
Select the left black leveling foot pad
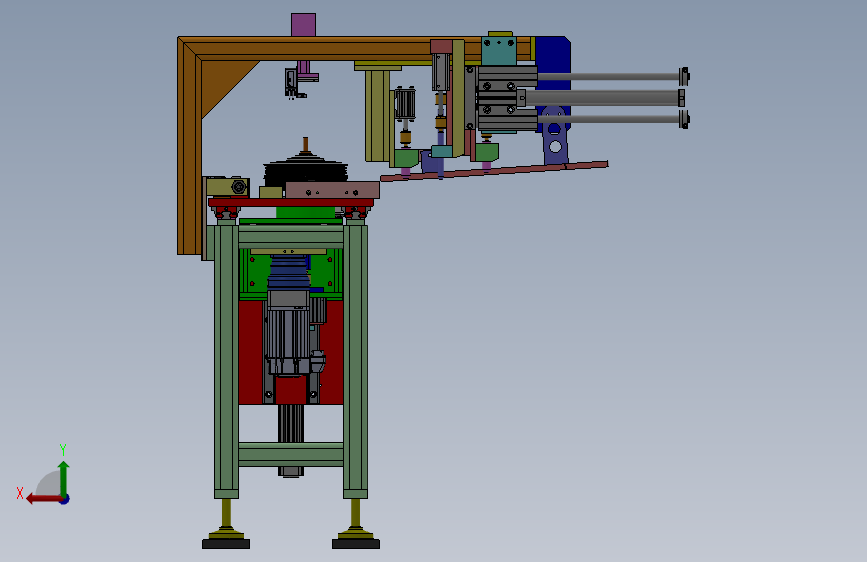(x=226, y=544)
